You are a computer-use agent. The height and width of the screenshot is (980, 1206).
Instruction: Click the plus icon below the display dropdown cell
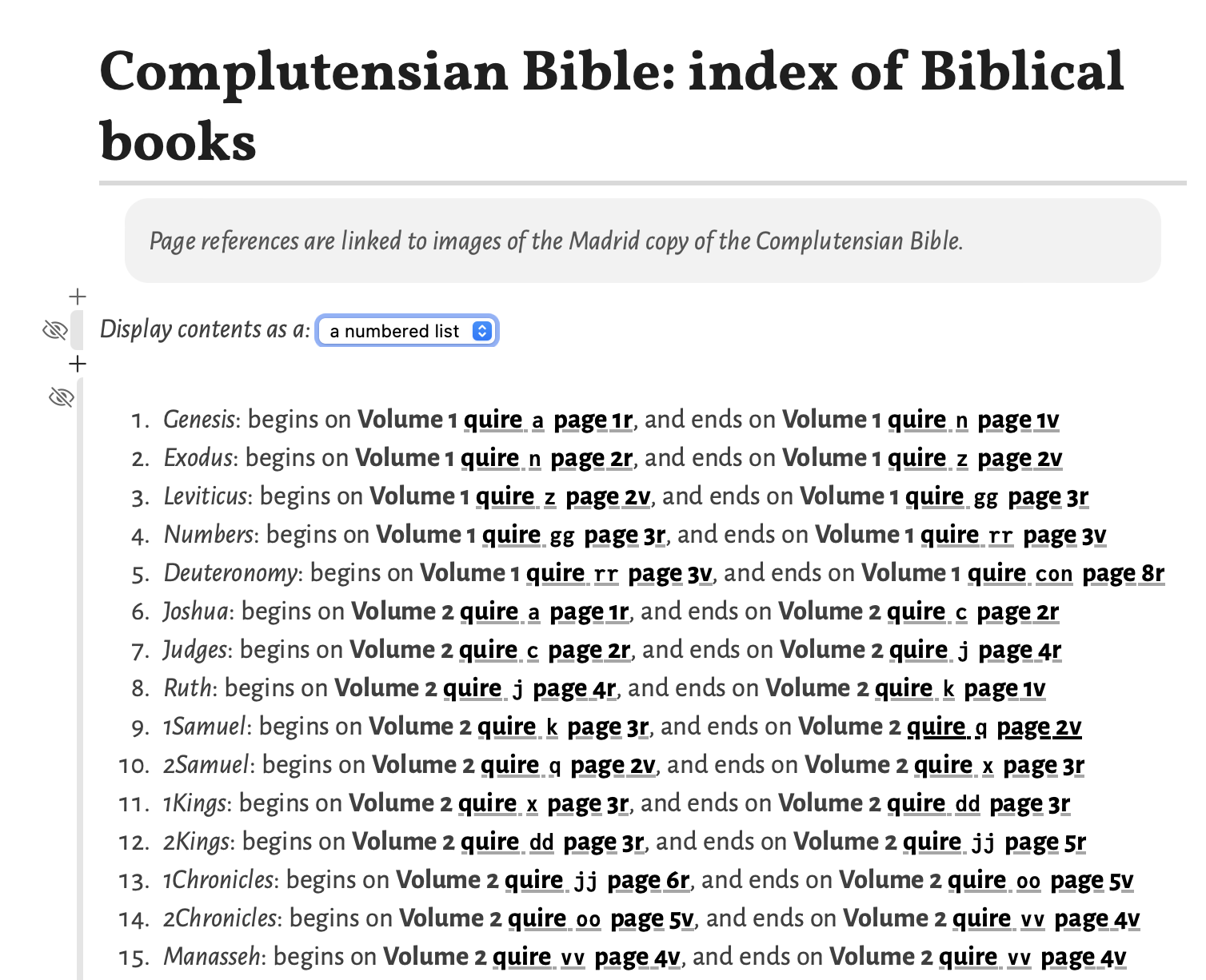point(77,365)
